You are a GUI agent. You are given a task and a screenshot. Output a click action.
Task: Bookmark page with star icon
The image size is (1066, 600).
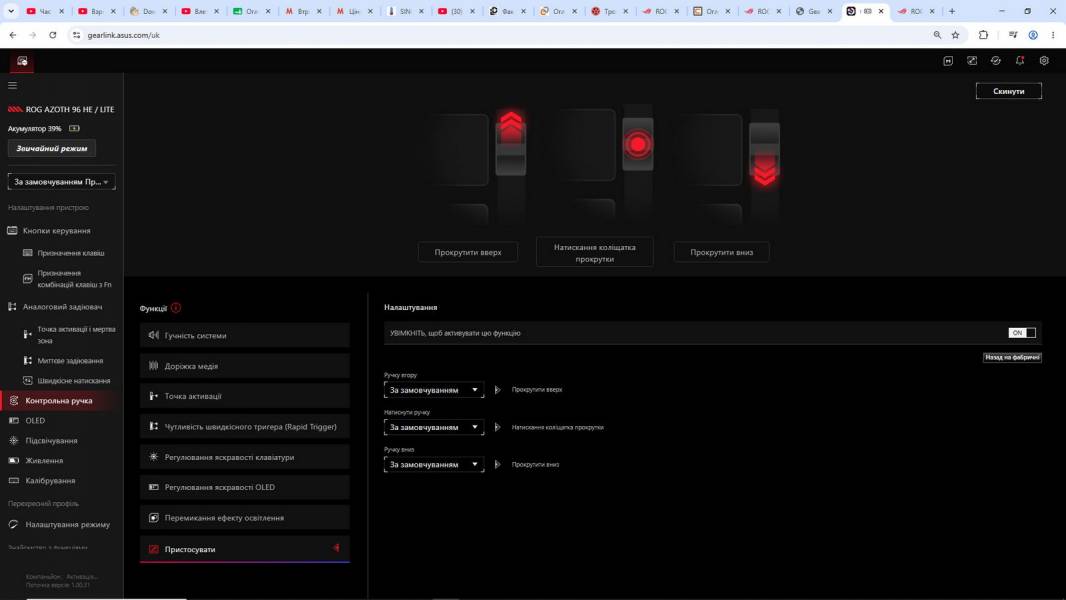click(x=955, y=35)
